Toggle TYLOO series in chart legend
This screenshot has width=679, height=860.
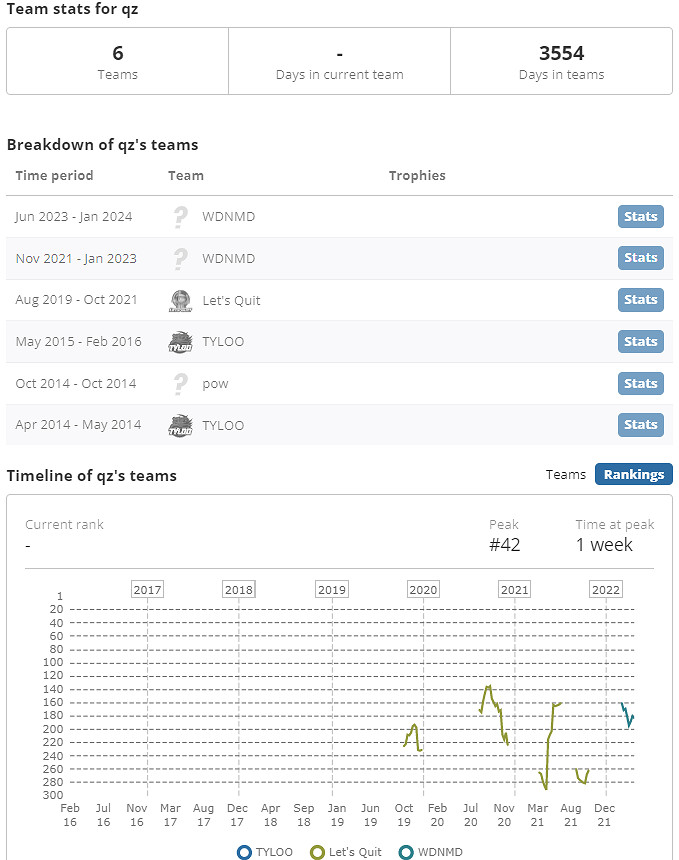(245, 852)
